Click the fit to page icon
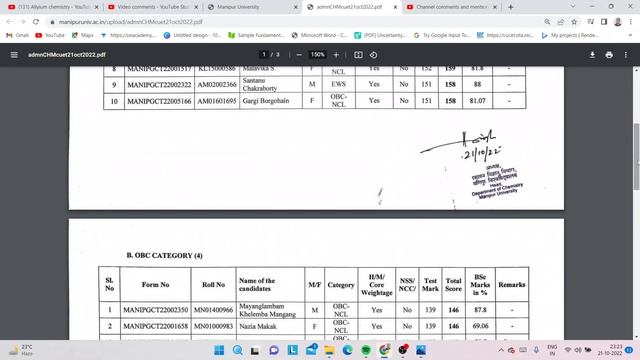640x360 pixels. coord(358,55)
